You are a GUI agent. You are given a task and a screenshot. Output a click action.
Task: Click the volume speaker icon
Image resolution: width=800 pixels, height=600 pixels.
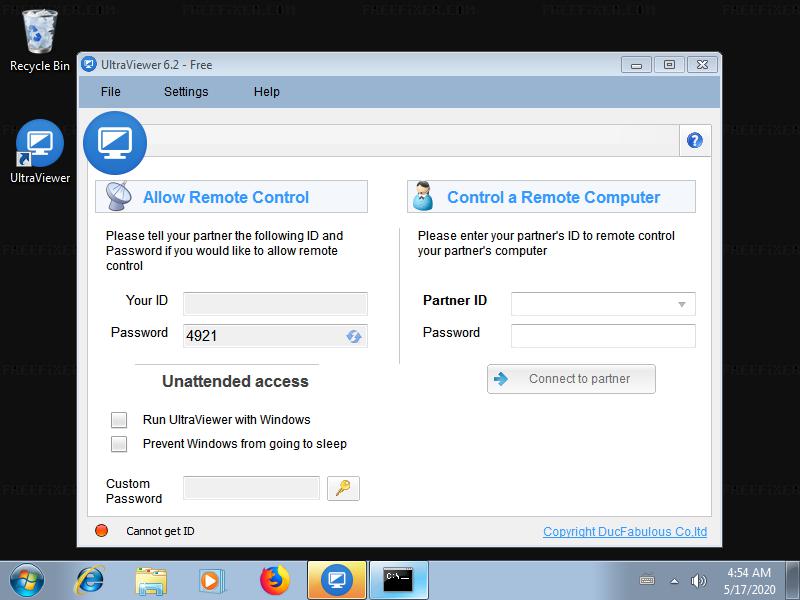tap(698, 581)
